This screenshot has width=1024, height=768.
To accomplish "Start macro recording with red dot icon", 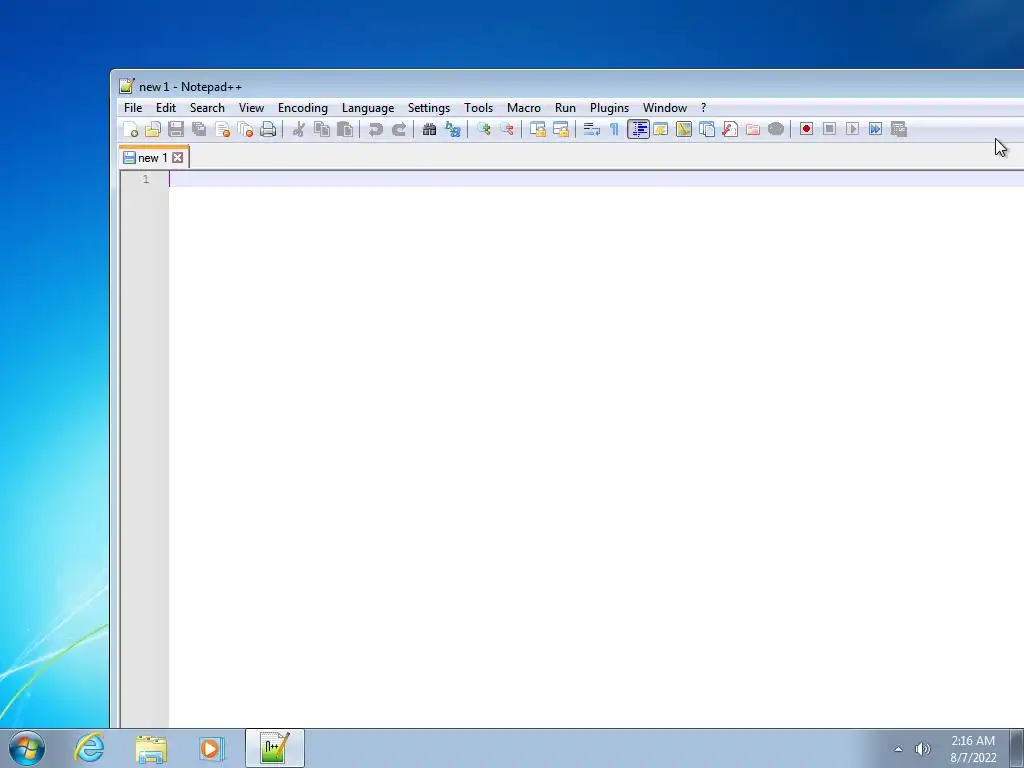I will (807, 129).
